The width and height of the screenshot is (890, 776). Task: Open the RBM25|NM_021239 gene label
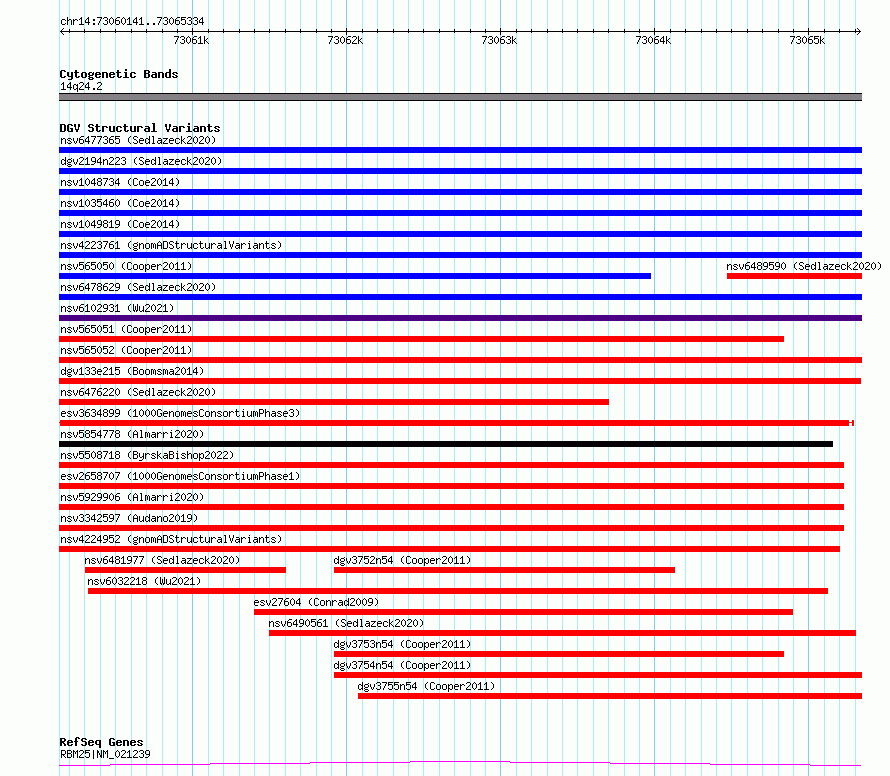point(105,754)
